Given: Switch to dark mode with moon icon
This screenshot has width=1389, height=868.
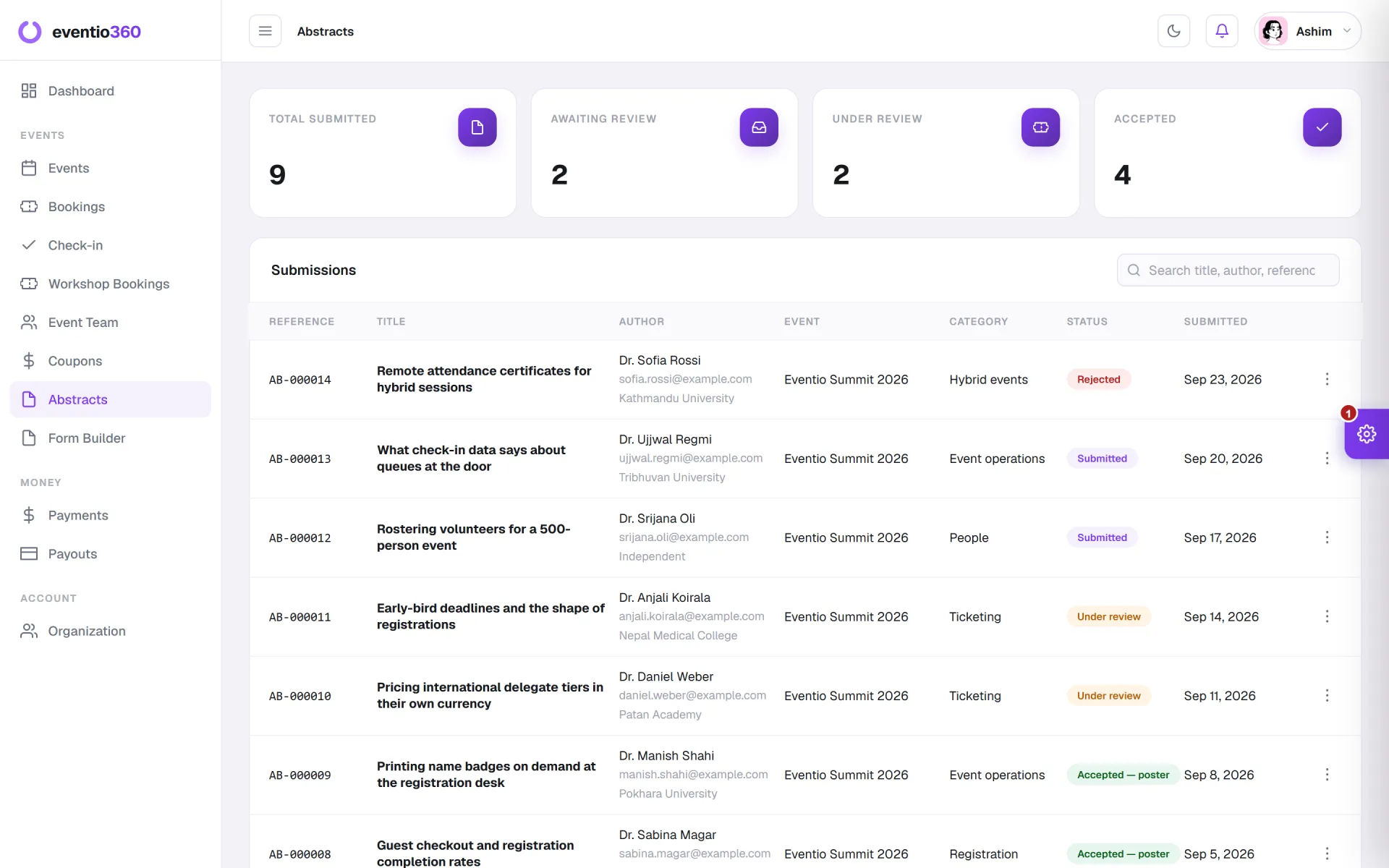Looking at the screenshot, I should coord(1173,31).
